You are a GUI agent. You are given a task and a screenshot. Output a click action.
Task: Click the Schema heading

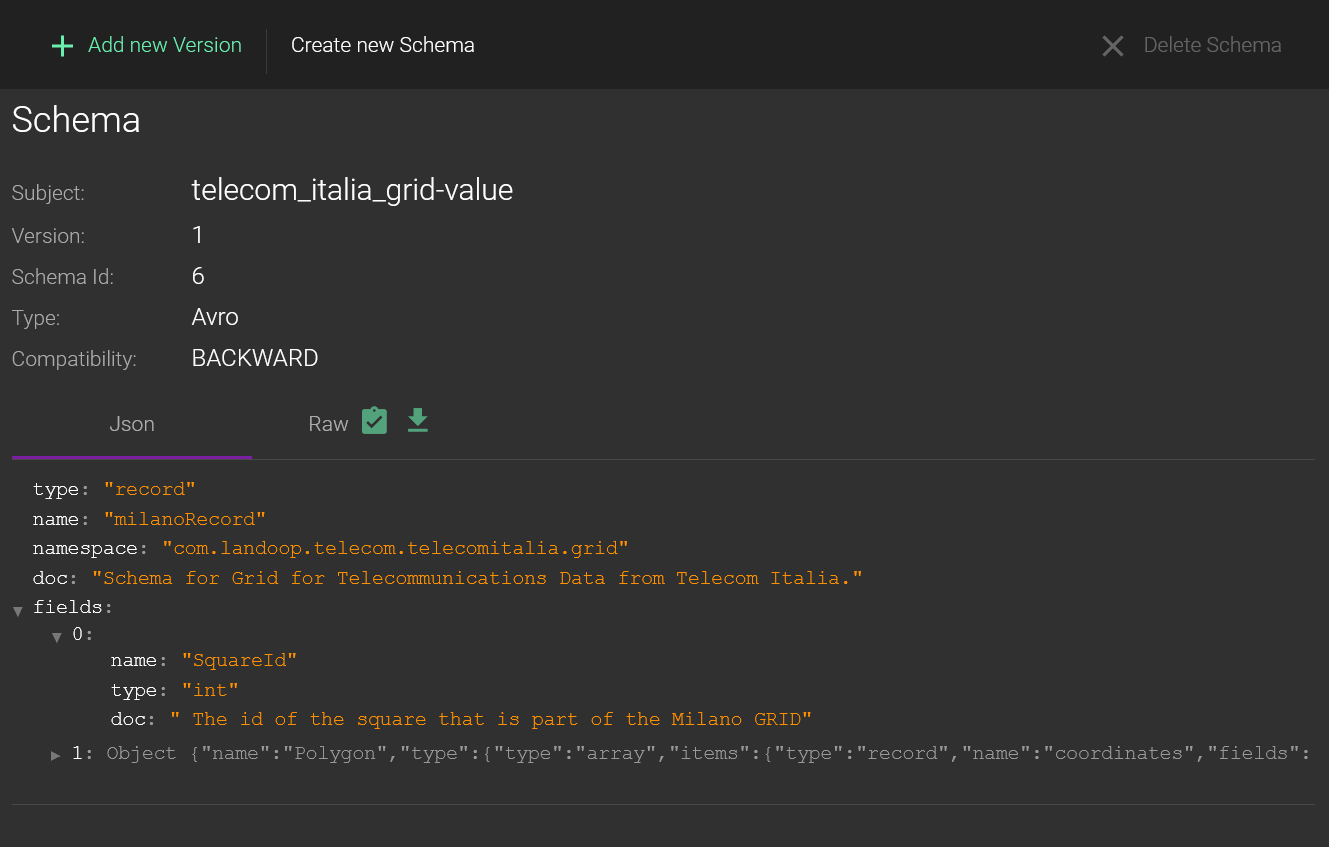tap(76, 120)
